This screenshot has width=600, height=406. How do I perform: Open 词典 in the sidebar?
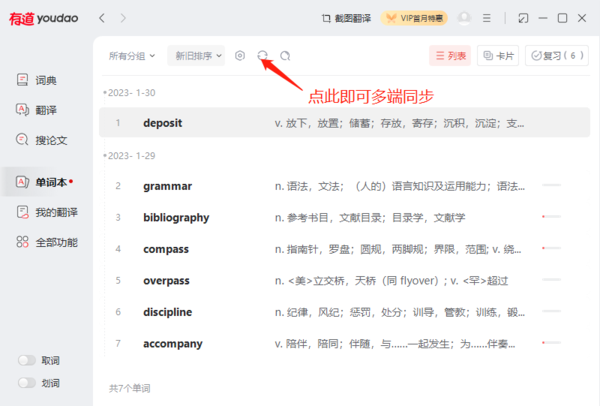tap(38, 80)
